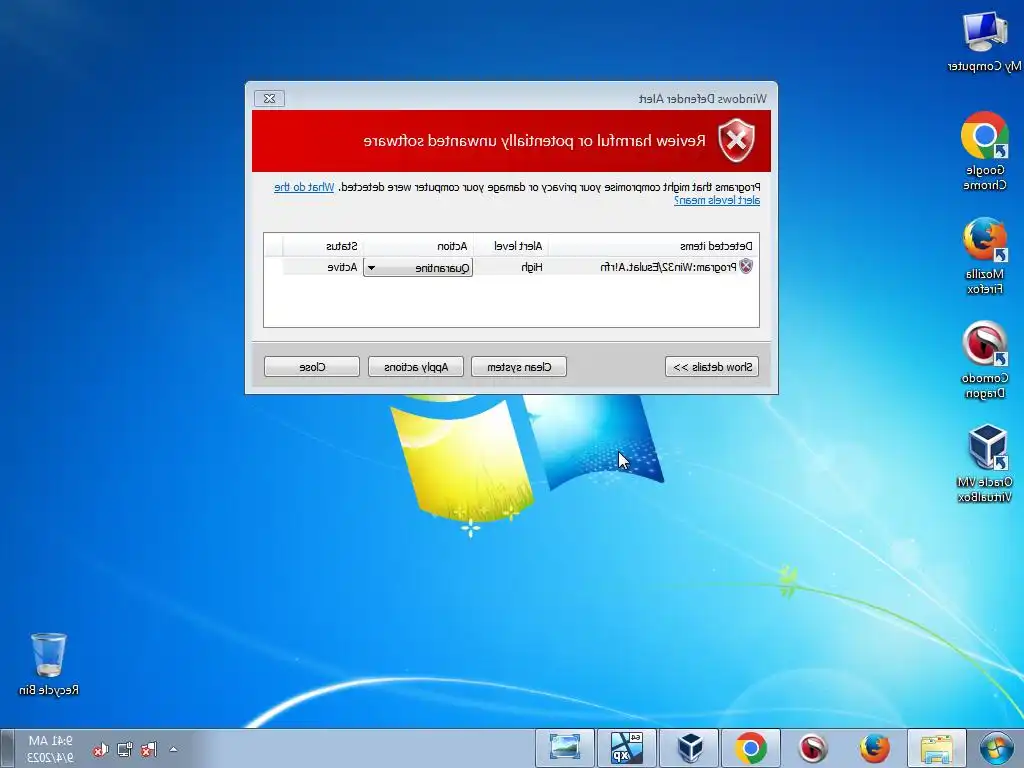Sort by the Alert level column header
The image size is (1024, 768).
tap(512, 246)
